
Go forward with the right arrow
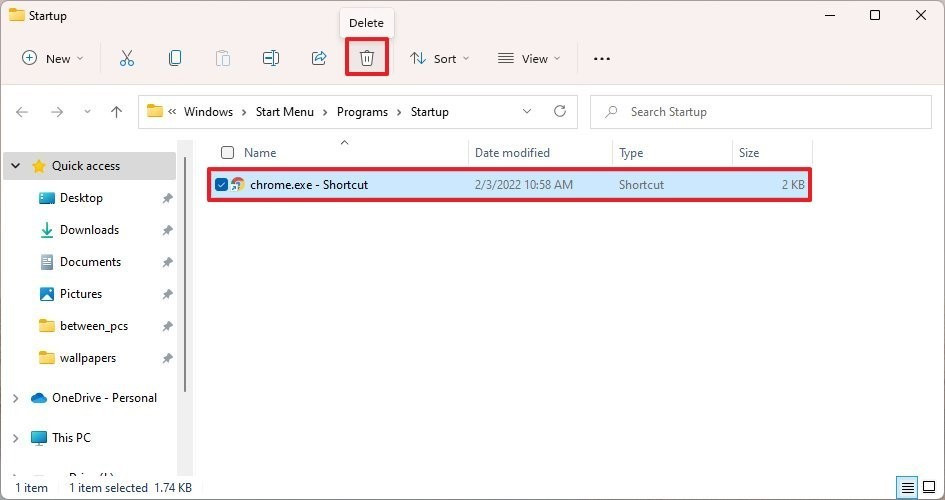coord(57,112)
